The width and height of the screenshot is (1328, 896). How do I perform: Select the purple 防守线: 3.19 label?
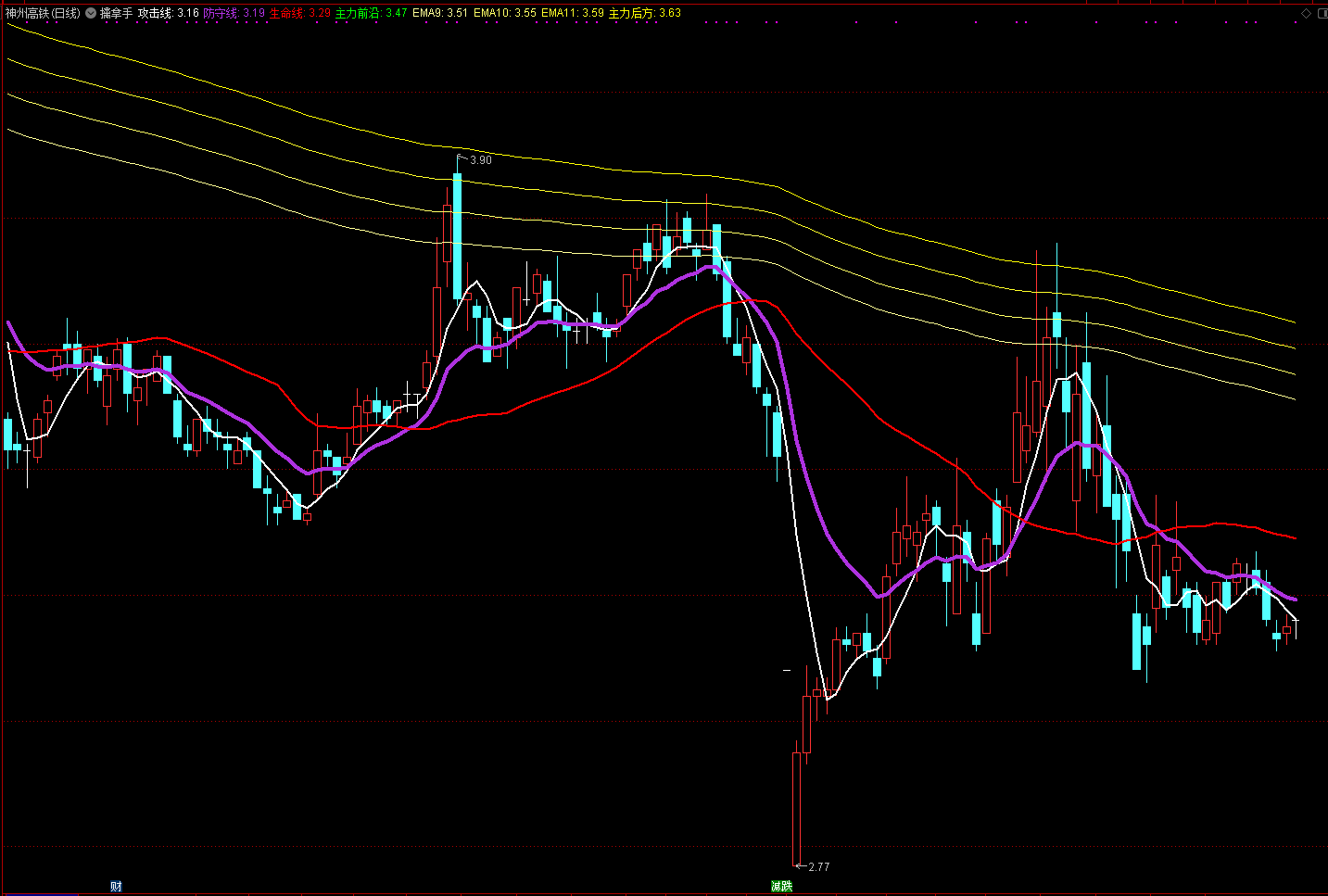pyautogui.click(x=234, y=13)
